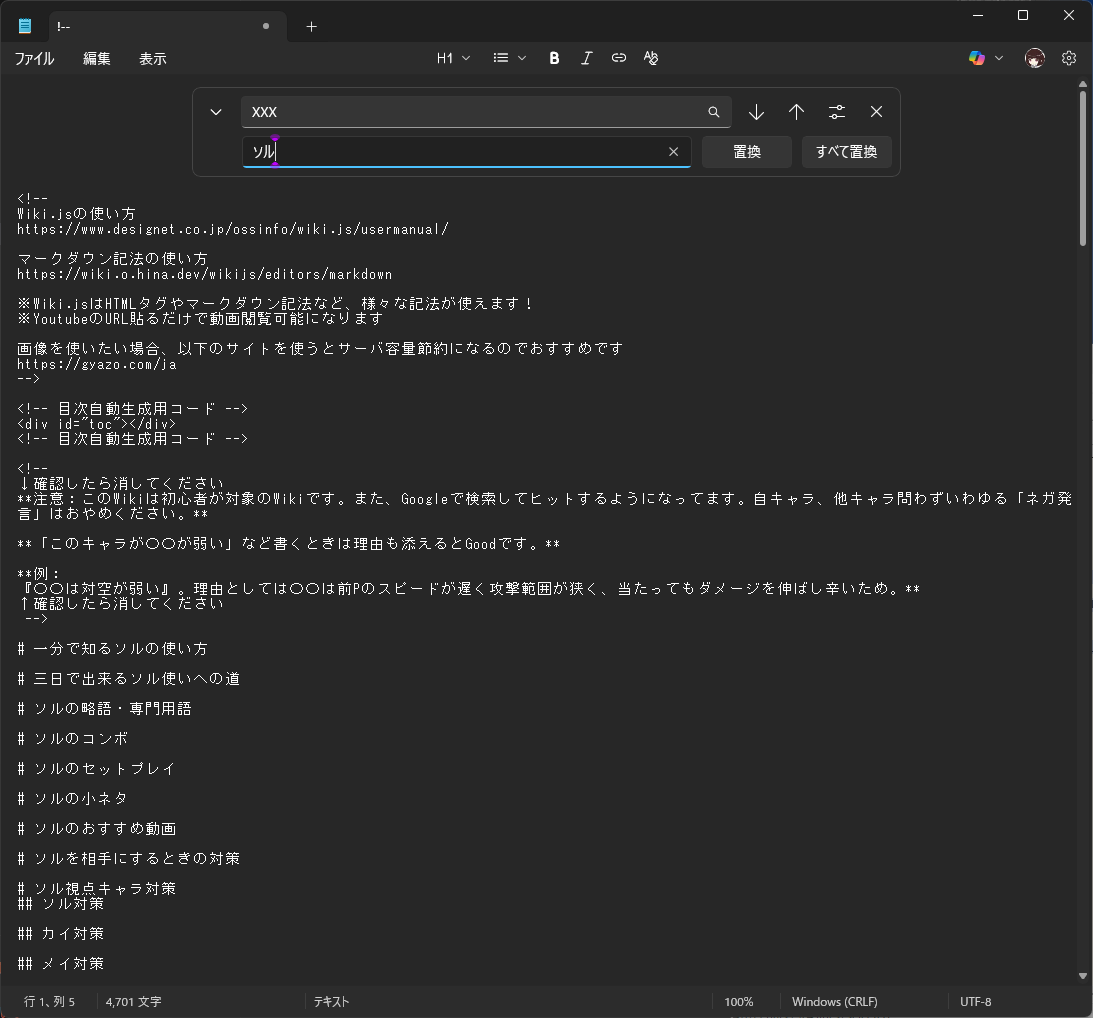Click heading '# ソルのセットプレイ'
Image resolution: width=1093 pixels, height=1018 pixels.
pos(96,769)
